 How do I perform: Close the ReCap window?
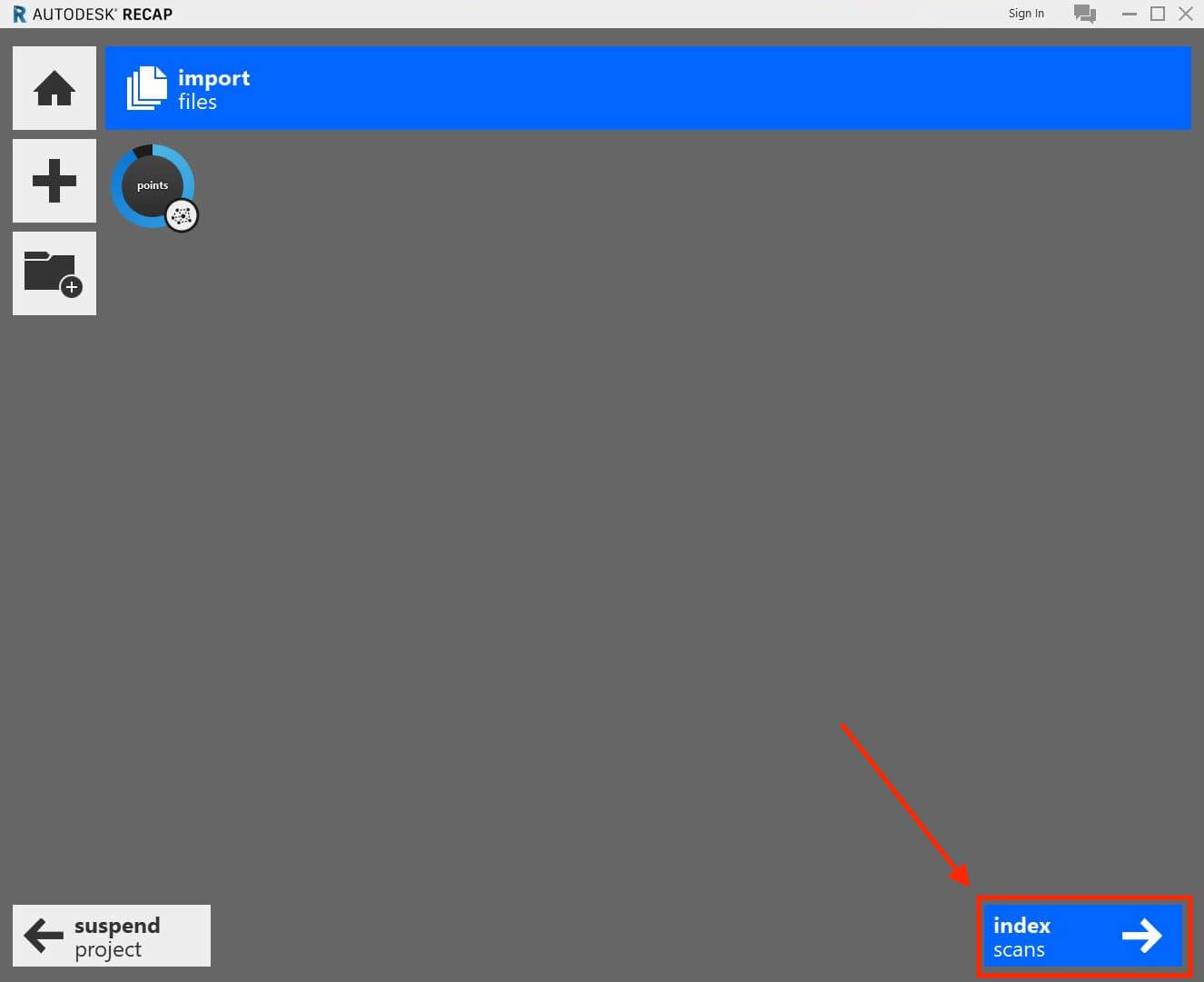point(1186,14)
